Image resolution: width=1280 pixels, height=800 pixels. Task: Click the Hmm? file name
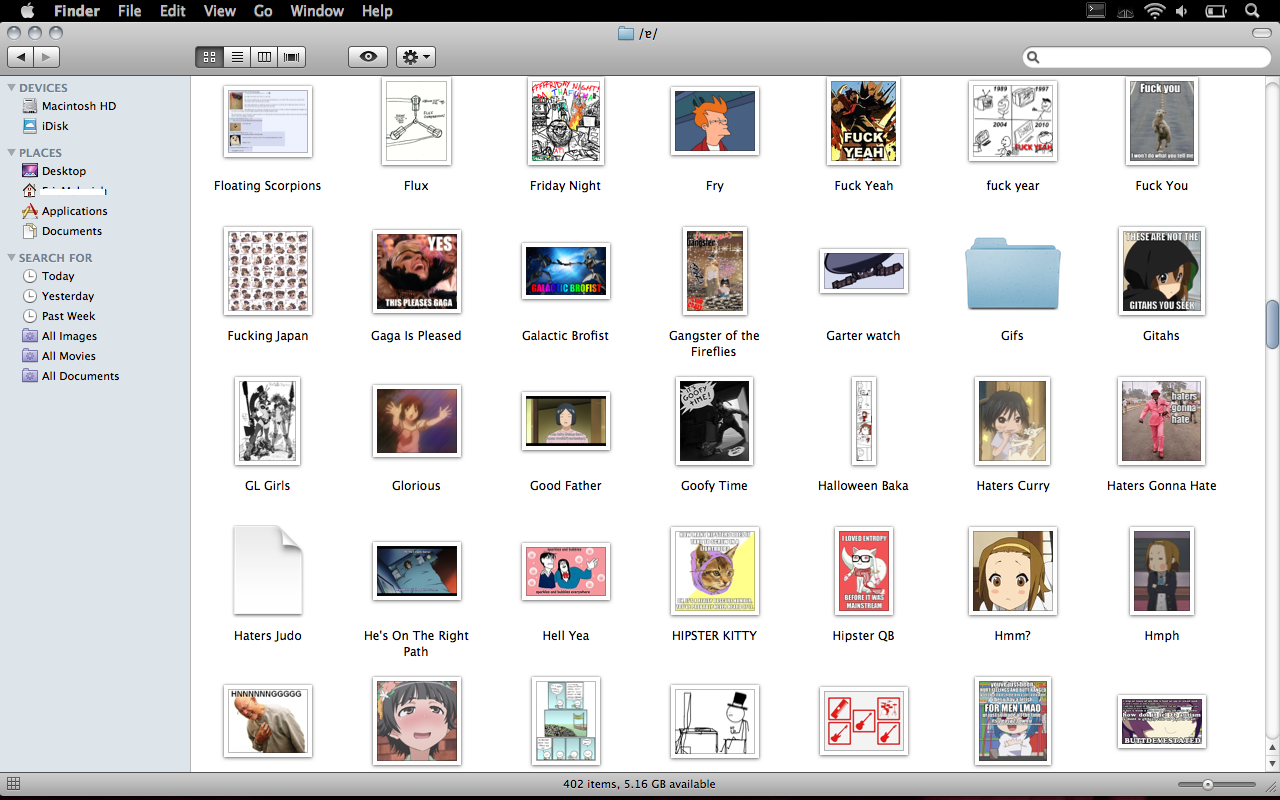1012,636
